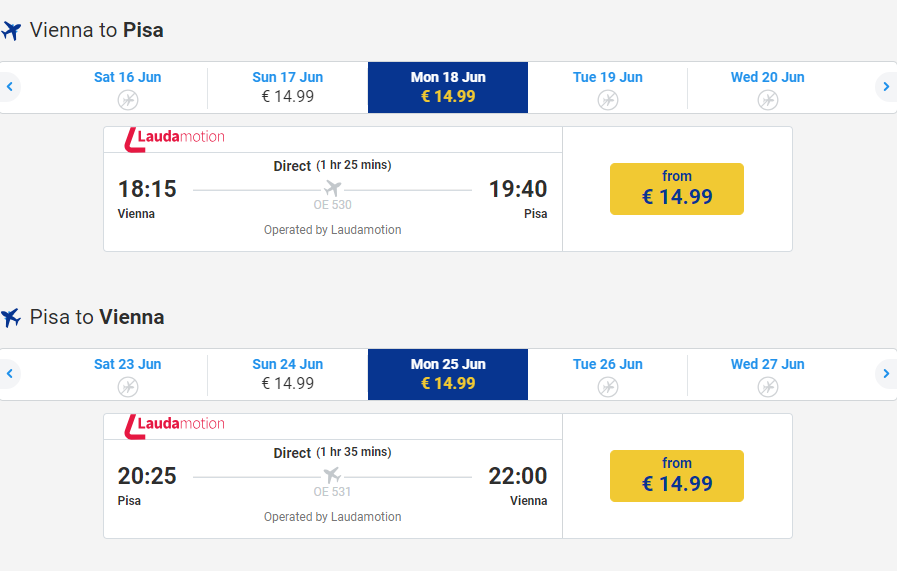
Task: Click the Vienna to Pisa plane icon heading
Action: [12, 31]
